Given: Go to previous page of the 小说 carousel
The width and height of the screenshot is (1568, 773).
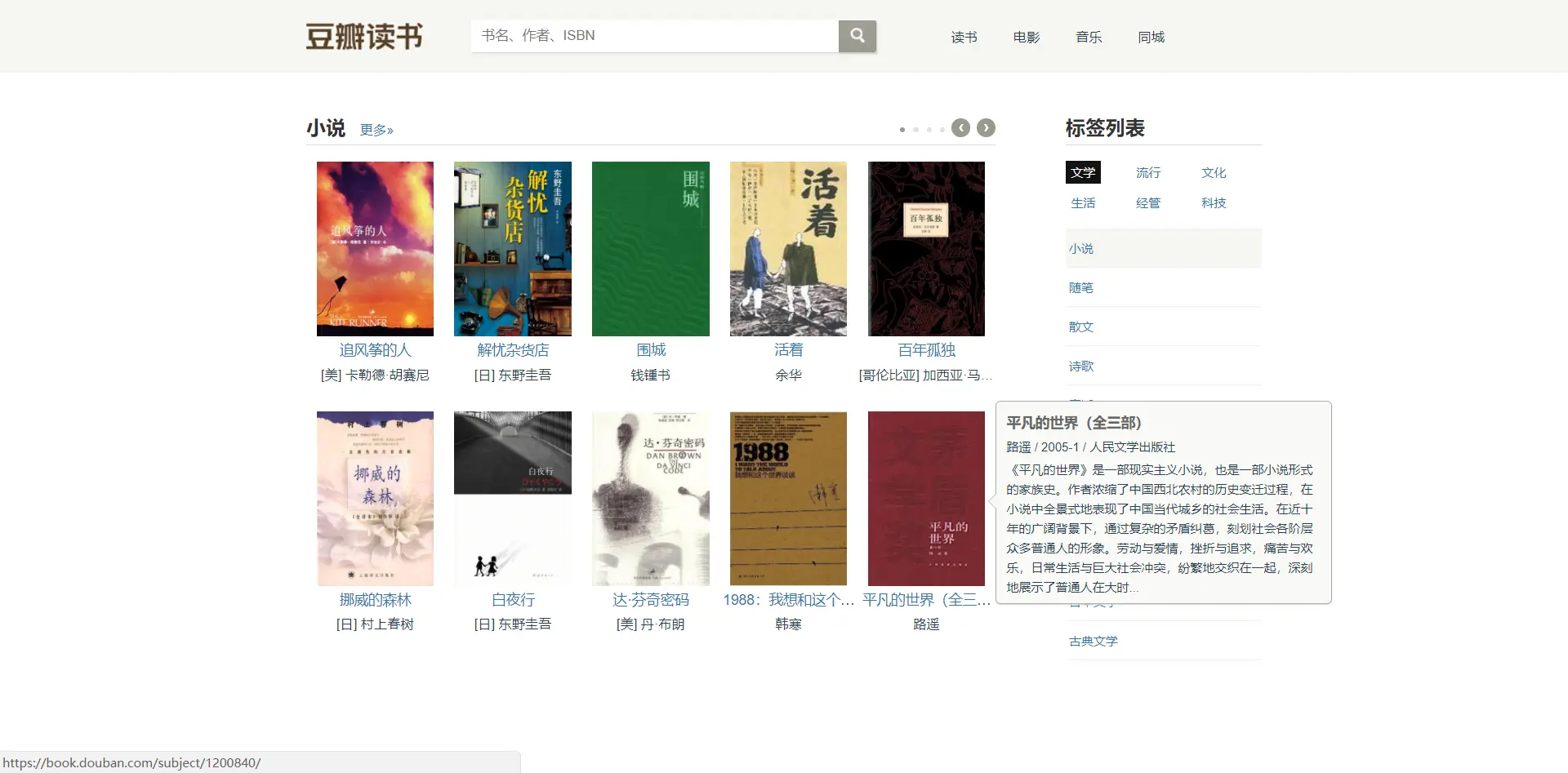Looking at the screenshot, I should click(961, 128).
